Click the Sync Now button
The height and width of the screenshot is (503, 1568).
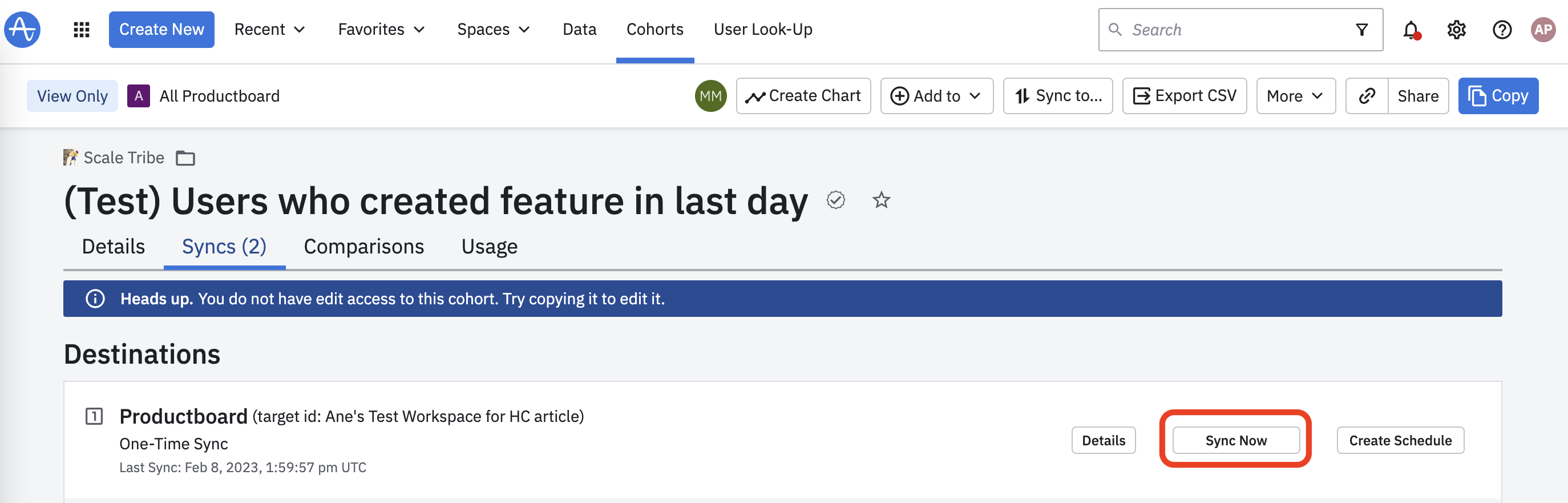[1236, 440]
